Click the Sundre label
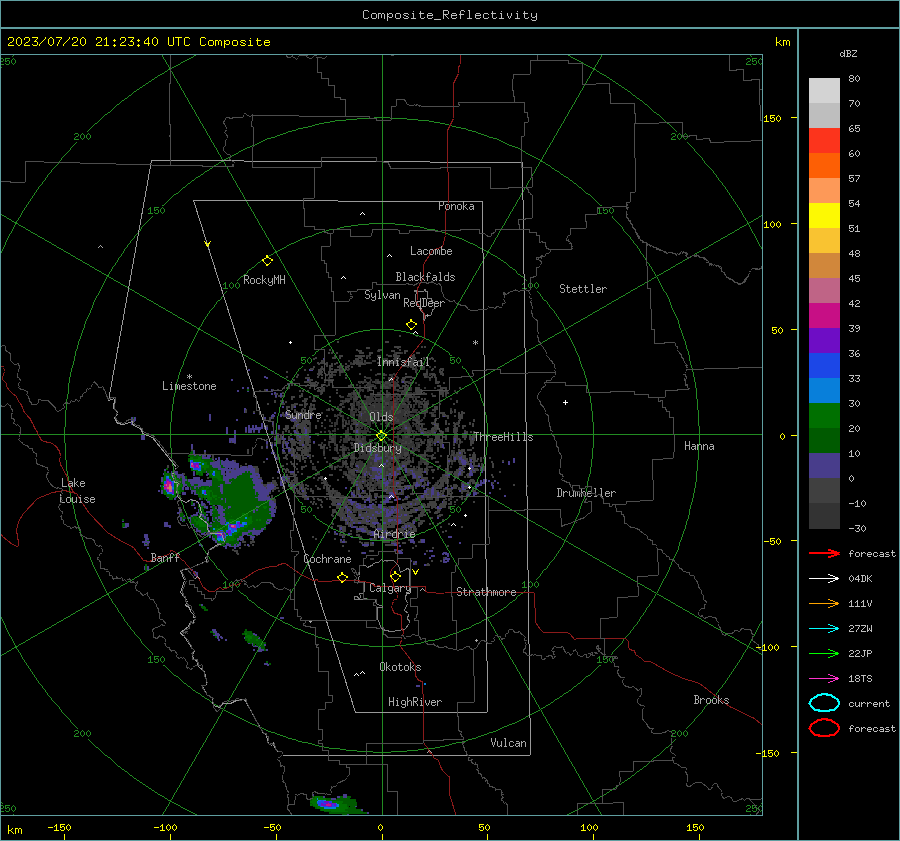This screenshot has height=841, width=900. (x=303, y=415)
